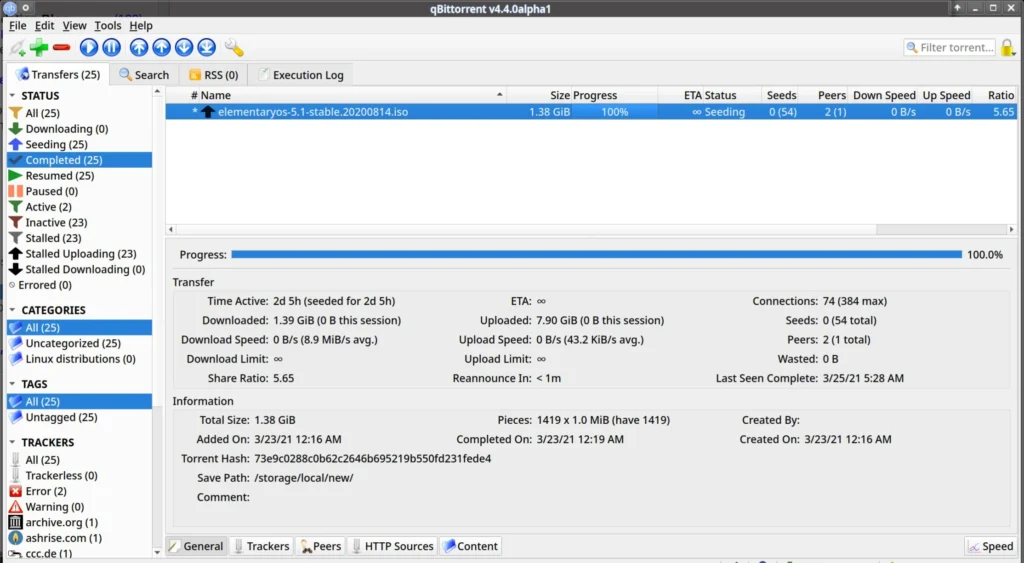Image resolution: width=1024 pixels, height=563 pixels.
Task: Move torrent to bottom of queue icon
Action: click(206, 47)
